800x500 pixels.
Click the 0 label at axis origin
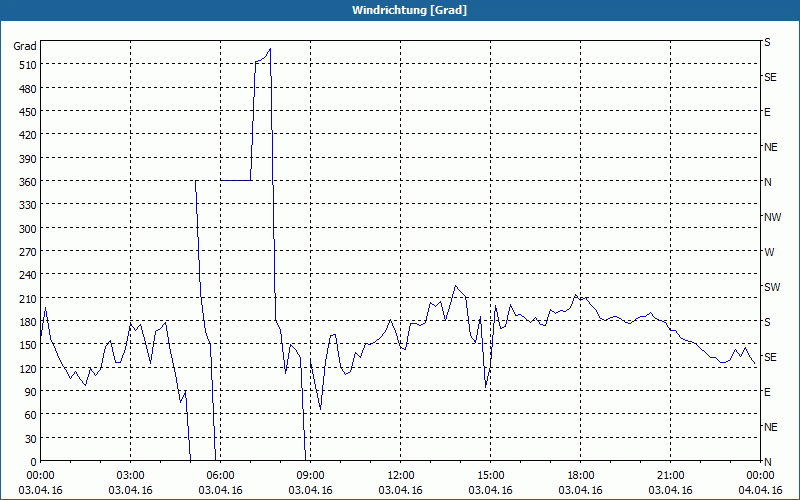tap(34, 462)
